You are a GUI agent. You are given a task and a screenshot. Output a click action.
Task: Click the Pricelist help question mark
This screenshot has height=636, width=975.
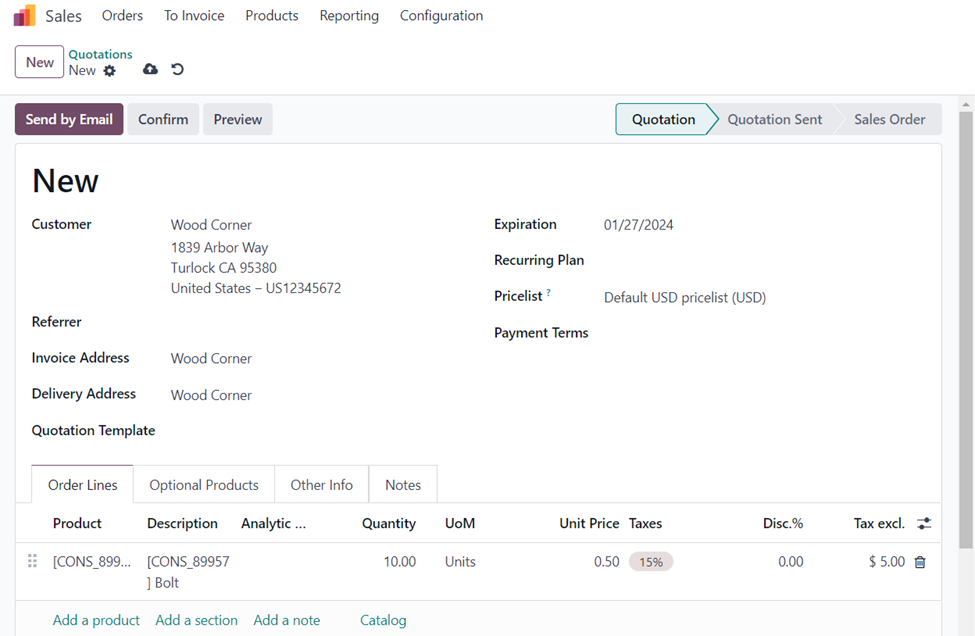pyautogui.click(x=549, y=293)
